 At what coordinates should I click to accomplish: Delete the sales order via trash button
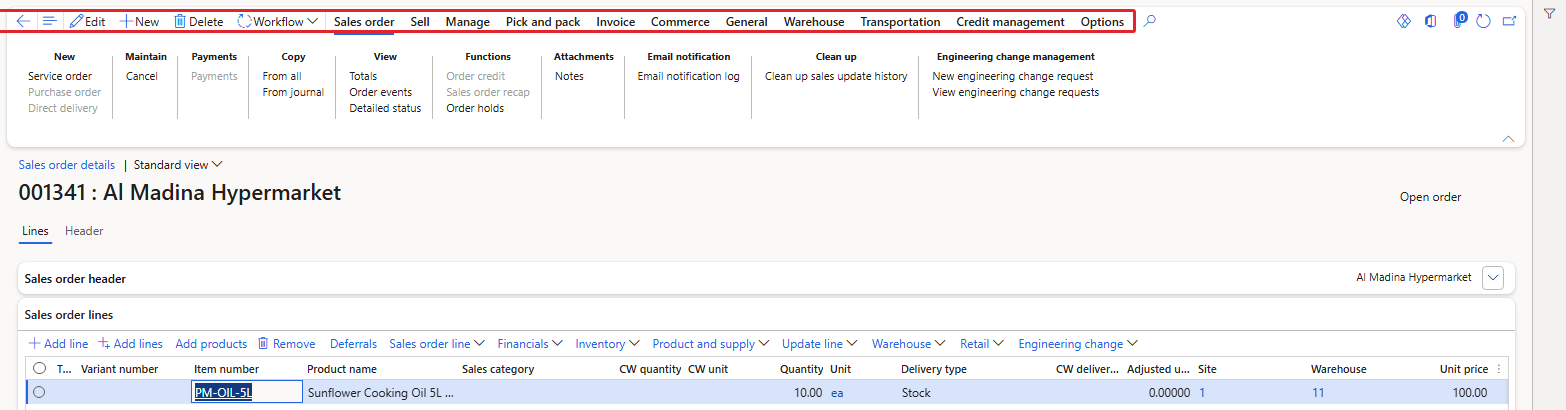point(198,21)
